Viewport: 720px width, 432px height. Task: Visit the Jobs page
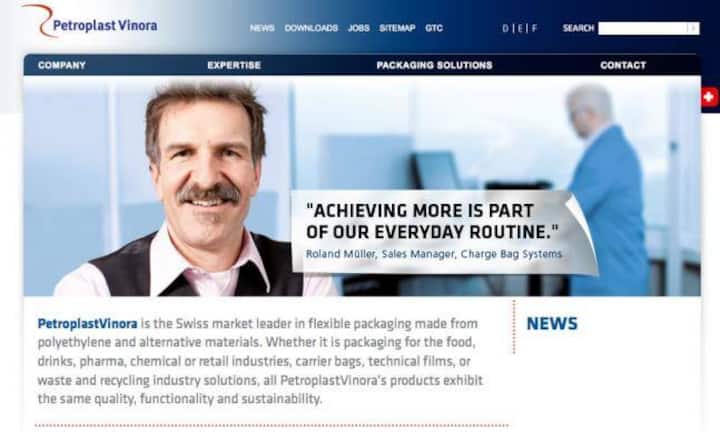[x=358, y=28]
